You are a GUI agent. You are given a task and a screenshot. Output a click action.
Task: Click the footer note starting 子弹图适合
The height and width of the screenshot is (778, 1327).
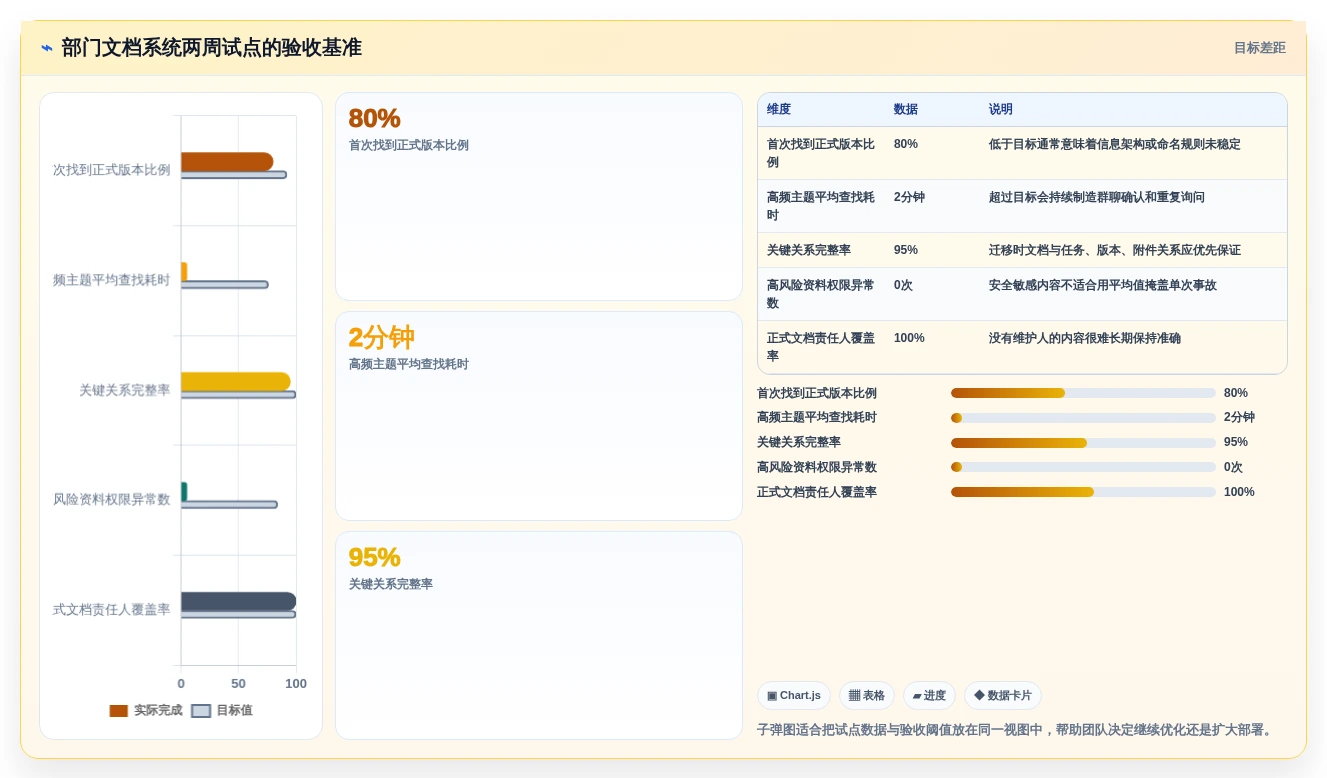pyautogui.click(x=1017, y=730)
